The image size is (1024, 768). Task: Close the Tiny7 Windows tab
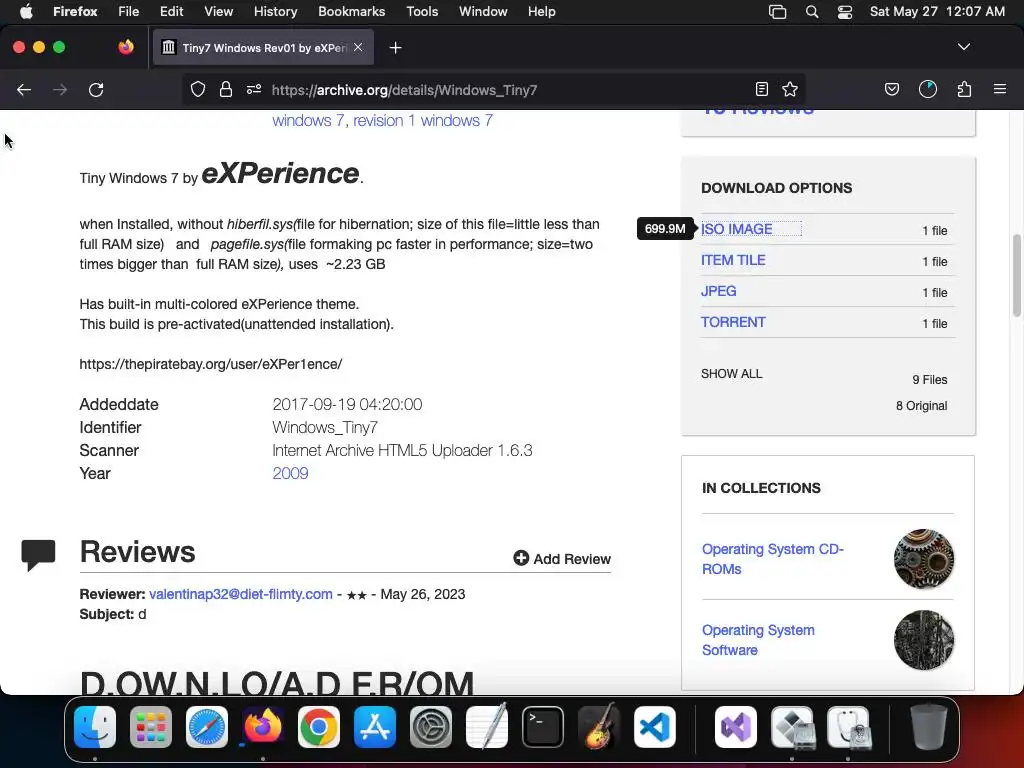click(358, 47)
